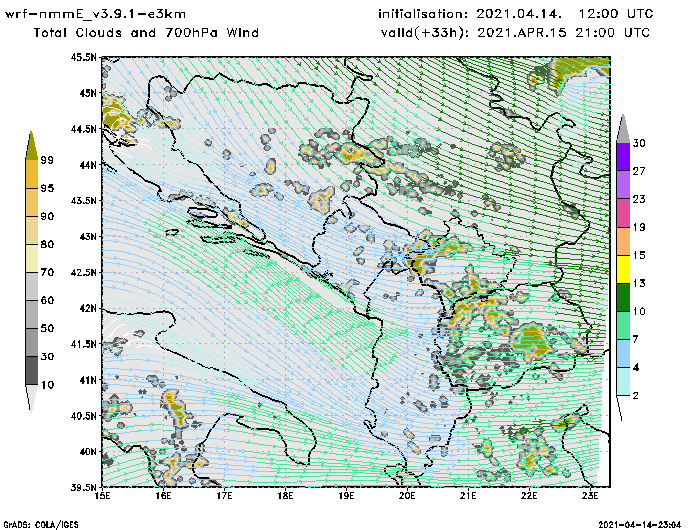
Task: Click the 23 wind legend label
Action: click(x=639, y=199)
